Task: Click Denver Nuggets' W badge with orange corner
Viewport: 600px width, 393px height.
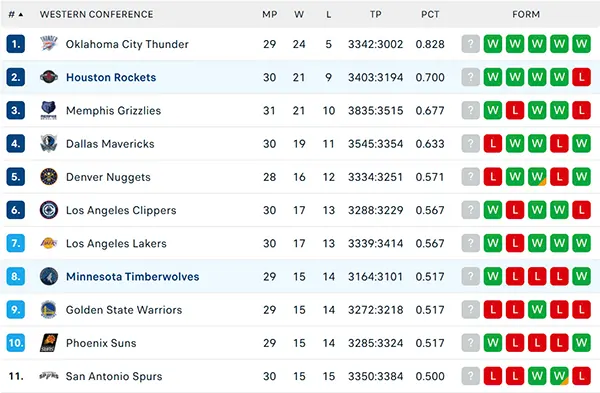Action: 537,177
